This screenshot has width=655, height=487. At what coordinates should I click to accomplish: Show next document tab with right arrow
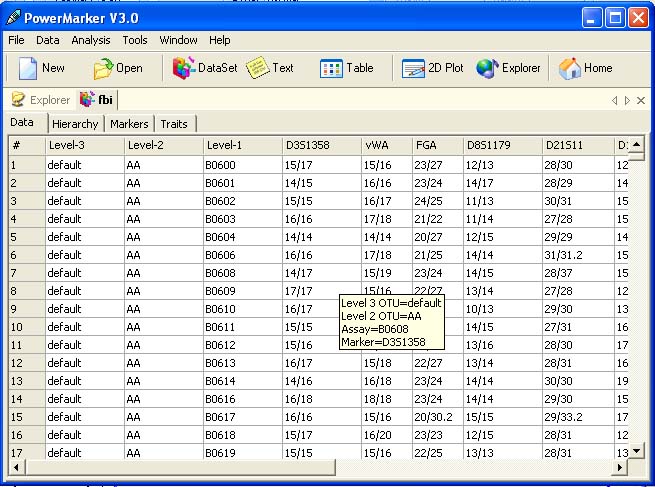627,101
